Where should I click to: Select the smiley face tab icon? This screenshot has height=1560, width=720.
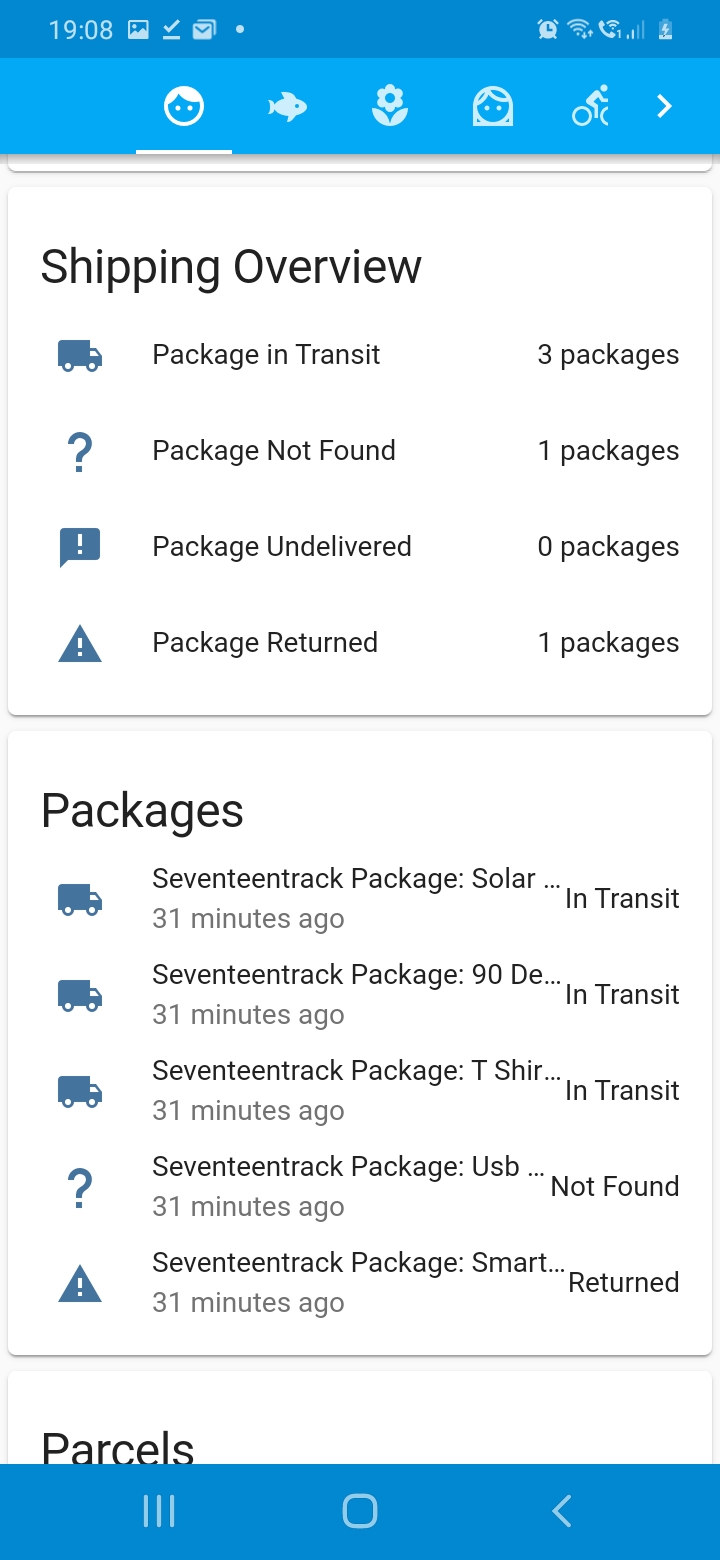(x=183, y=105)
